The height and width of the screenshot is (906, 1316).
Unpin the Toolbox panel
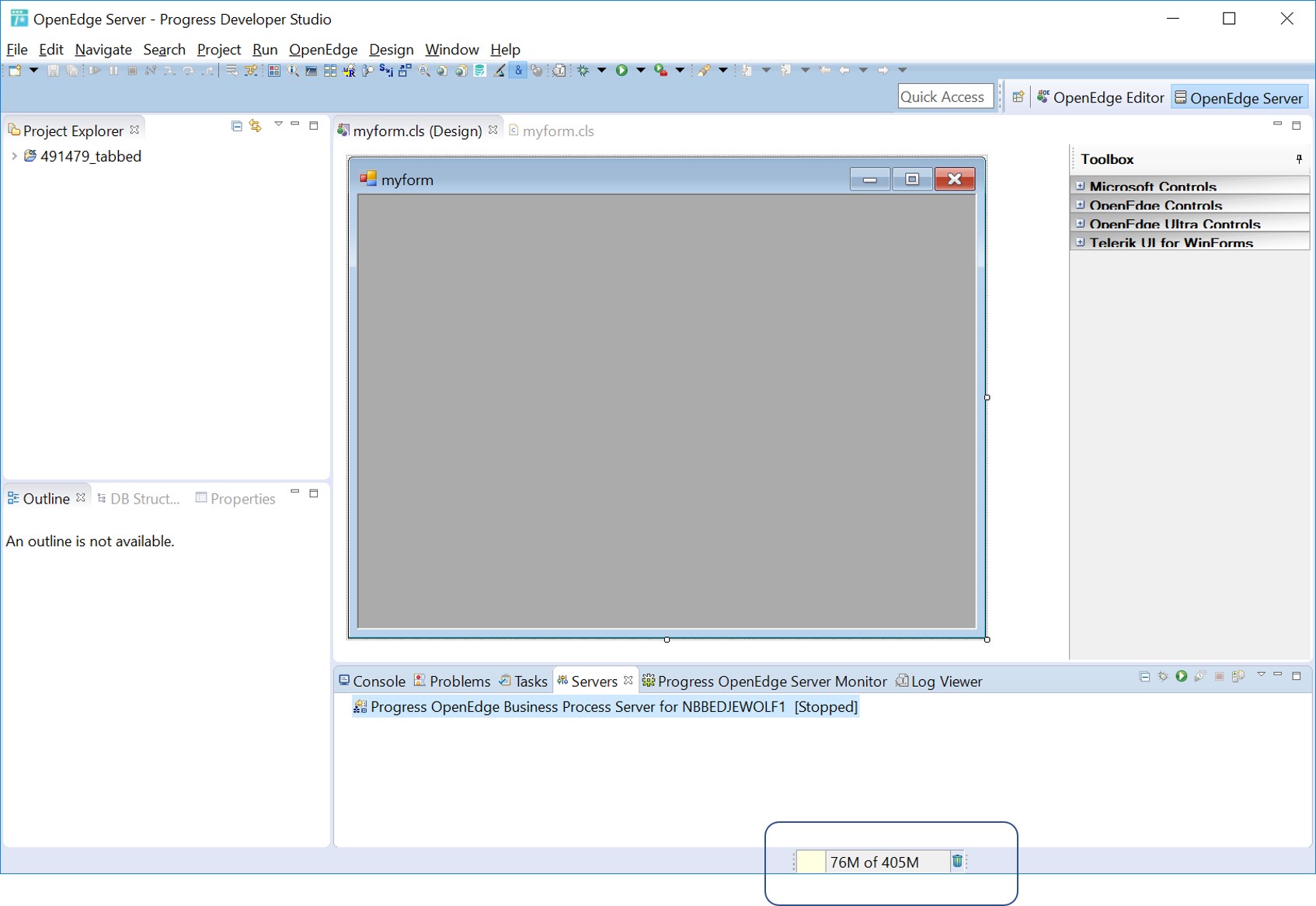1300,159
